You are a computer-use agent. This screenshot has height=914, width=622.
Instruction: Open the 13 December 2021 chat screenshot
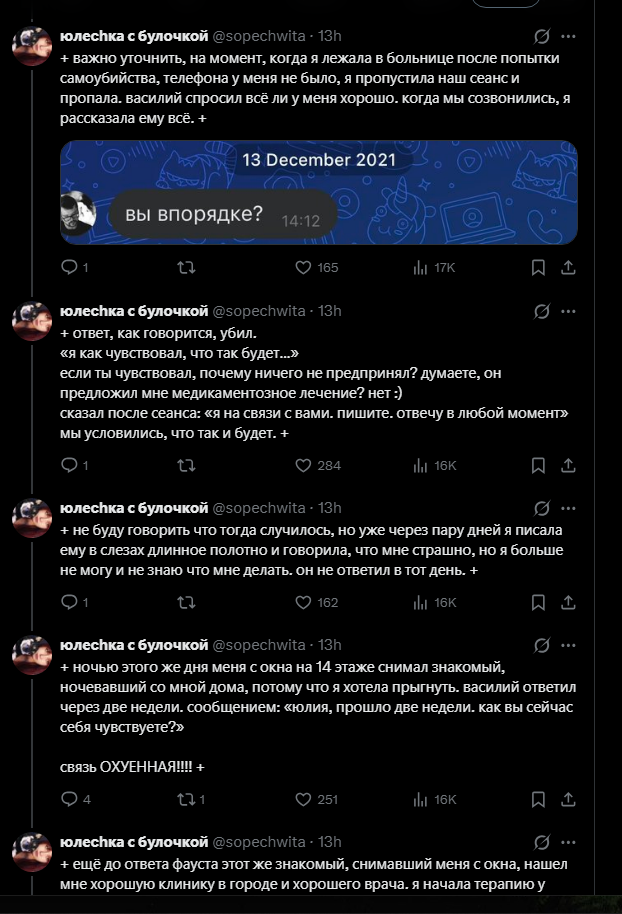(x=319, y=192)
